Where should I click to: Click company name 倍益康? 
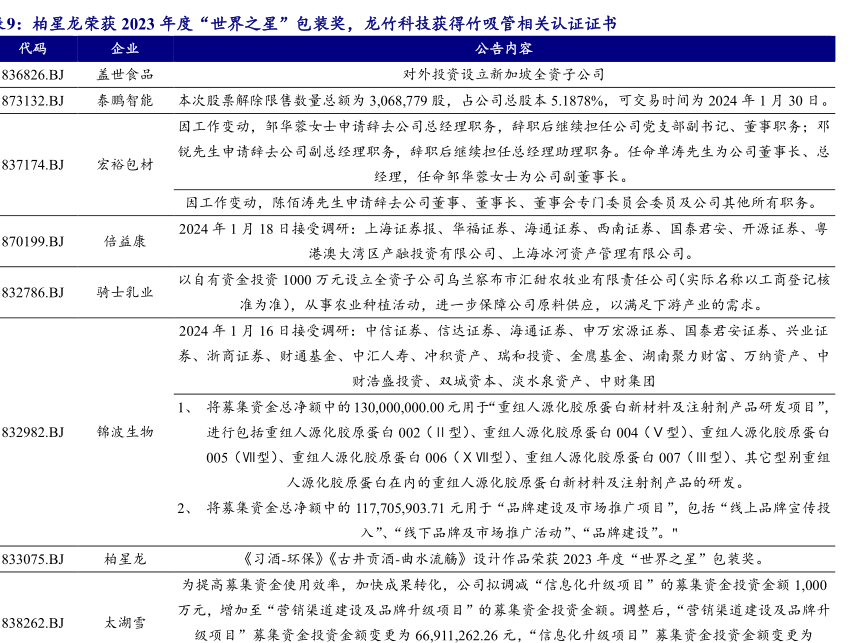click(x=125, y=241)
